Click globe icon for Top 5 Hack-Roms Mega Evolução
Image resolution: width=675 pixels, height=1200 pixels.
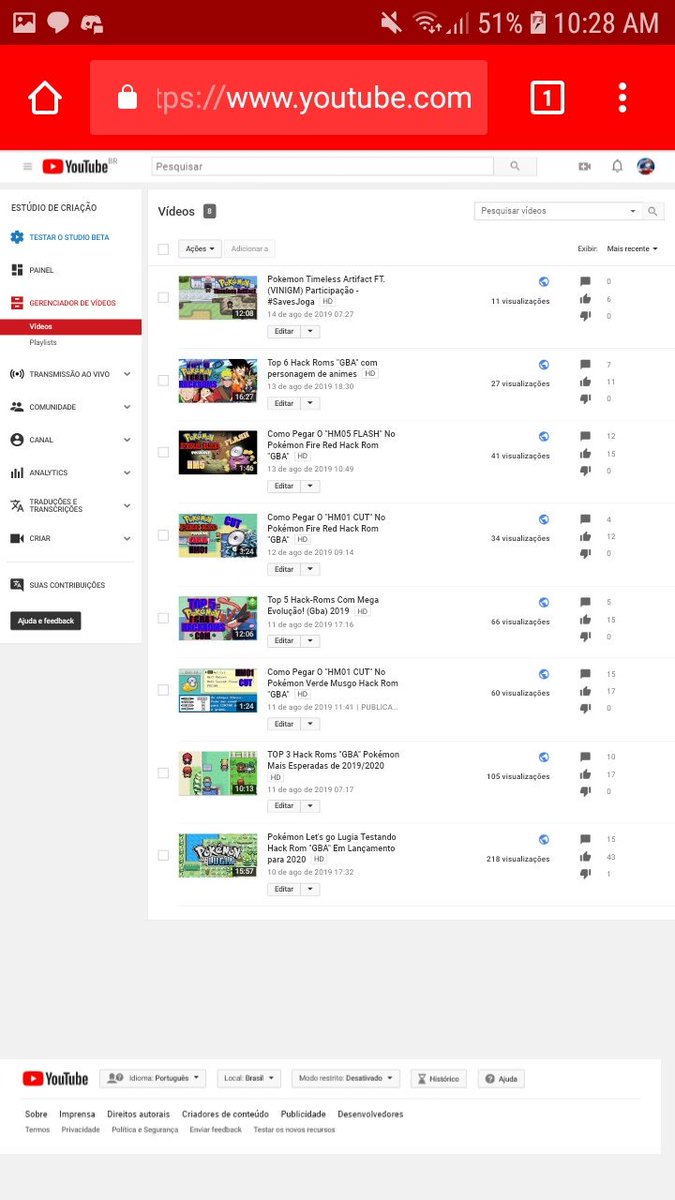pos(544,603)
